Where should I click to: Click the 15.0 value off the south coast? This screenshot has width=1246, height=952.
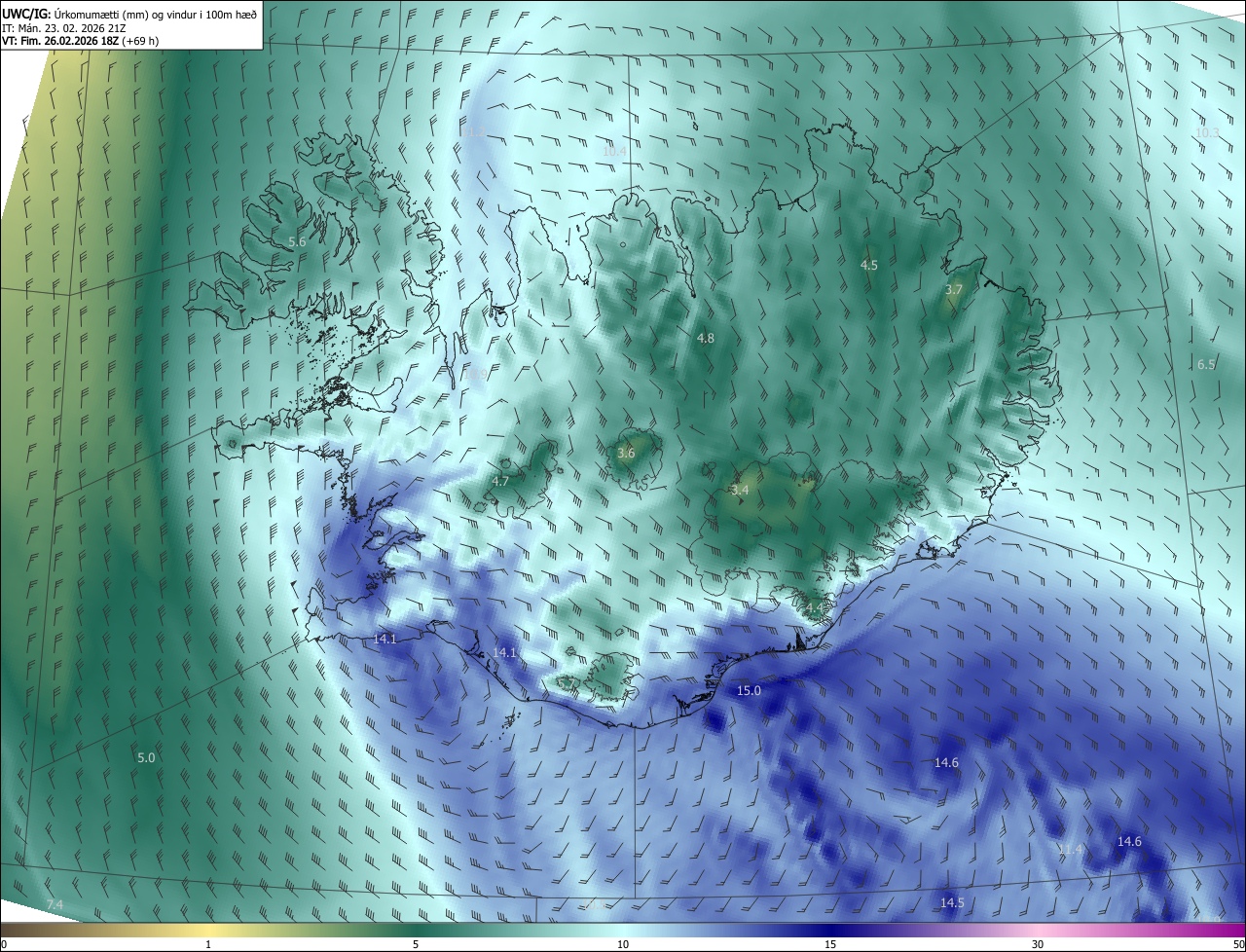click(x=749, y=690)
